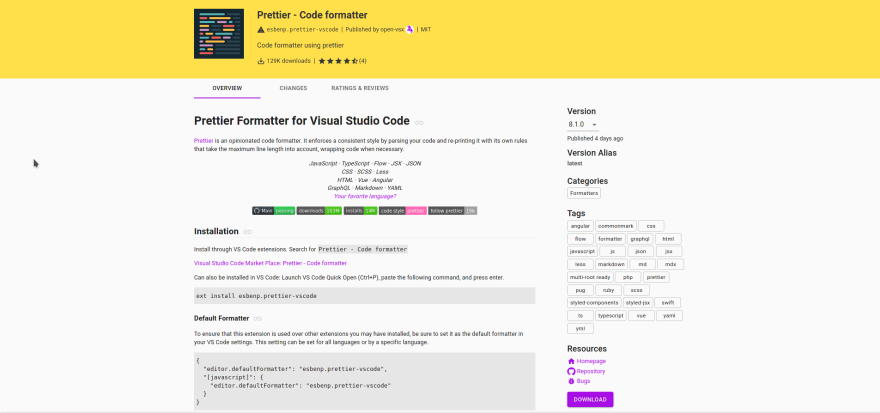Click the Homepage house icon under Resources
The width and height of the screenshot is (880, 413).
point(571,361)
